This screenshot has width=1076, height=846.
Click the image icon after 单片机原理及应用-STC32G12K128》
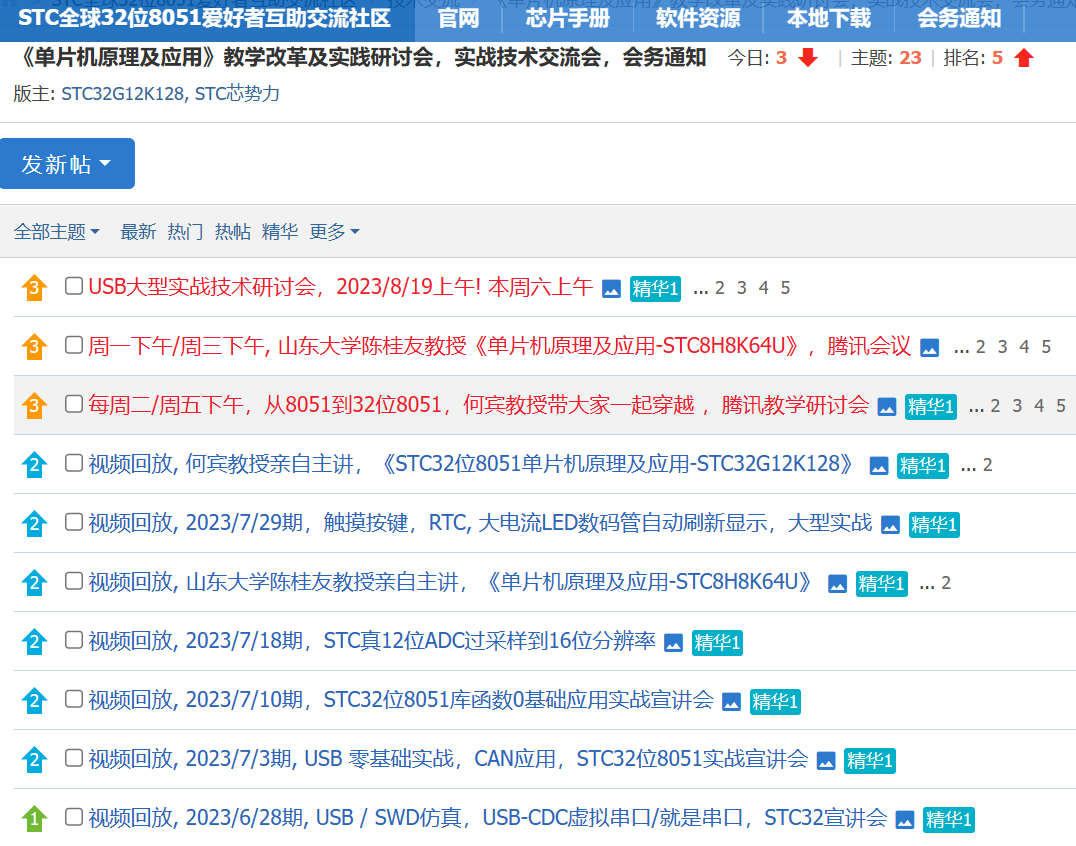(x=879, y=467)
